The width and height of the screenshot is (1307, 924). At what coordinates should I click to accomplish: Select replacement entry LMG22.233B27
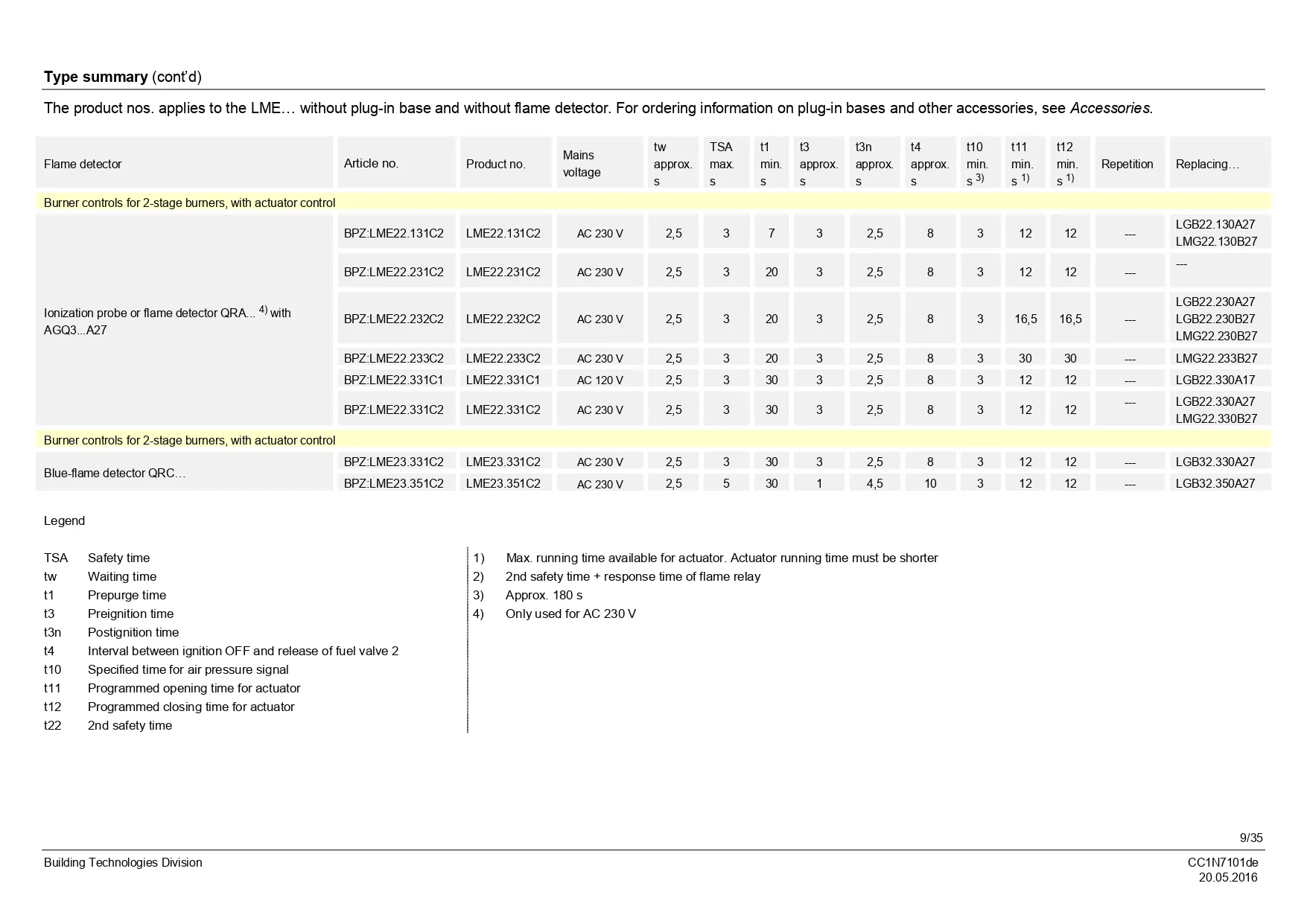point(1216,358)
